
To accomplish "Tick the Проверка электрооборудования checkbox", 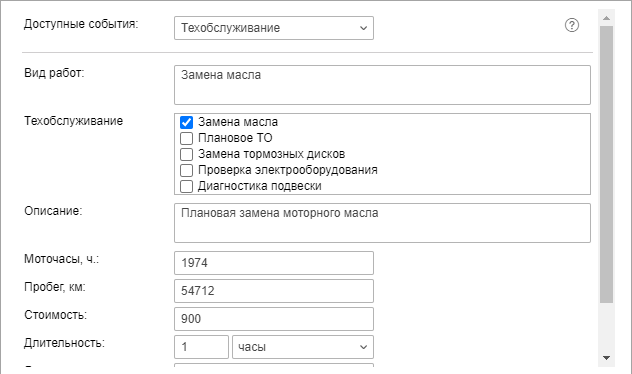I will (186, 170).
